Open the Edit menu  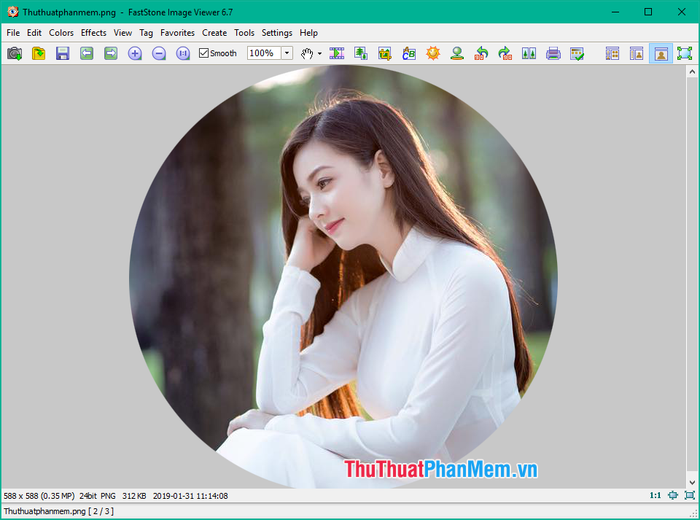pyautogui.click(x=34, y=33)
